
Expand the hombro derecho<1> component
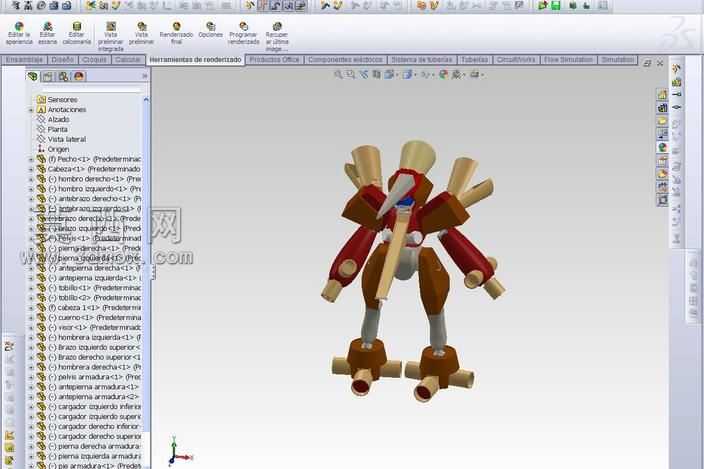pos(31,179)
